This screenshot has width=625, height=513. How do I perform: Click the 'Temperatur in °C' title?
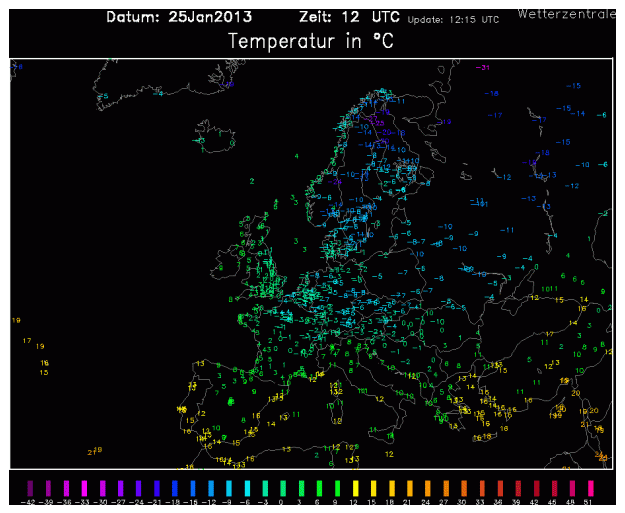tap(311, 42)
